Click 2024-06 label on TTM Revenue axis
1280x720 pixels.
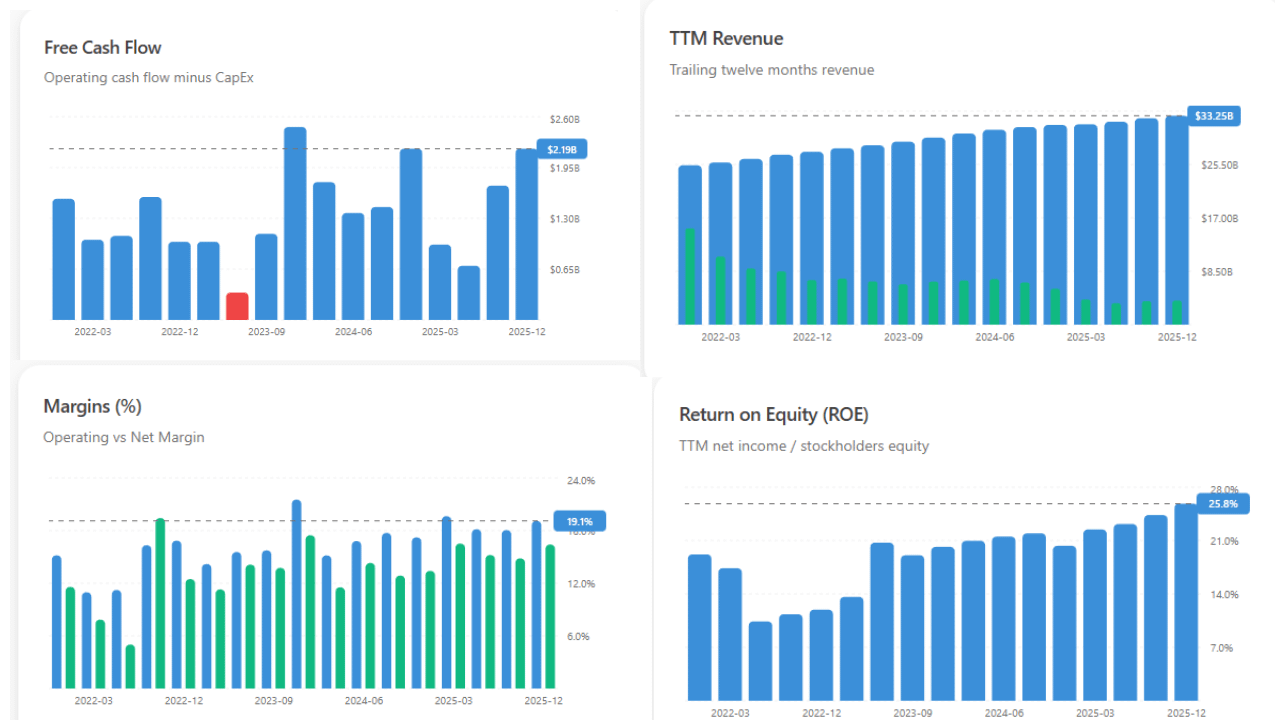click(x=994, y=337)
